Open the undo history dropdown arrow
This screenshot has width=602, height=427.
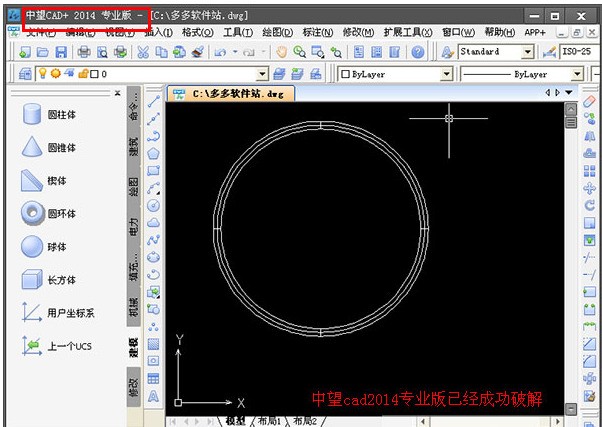[235, 51]
